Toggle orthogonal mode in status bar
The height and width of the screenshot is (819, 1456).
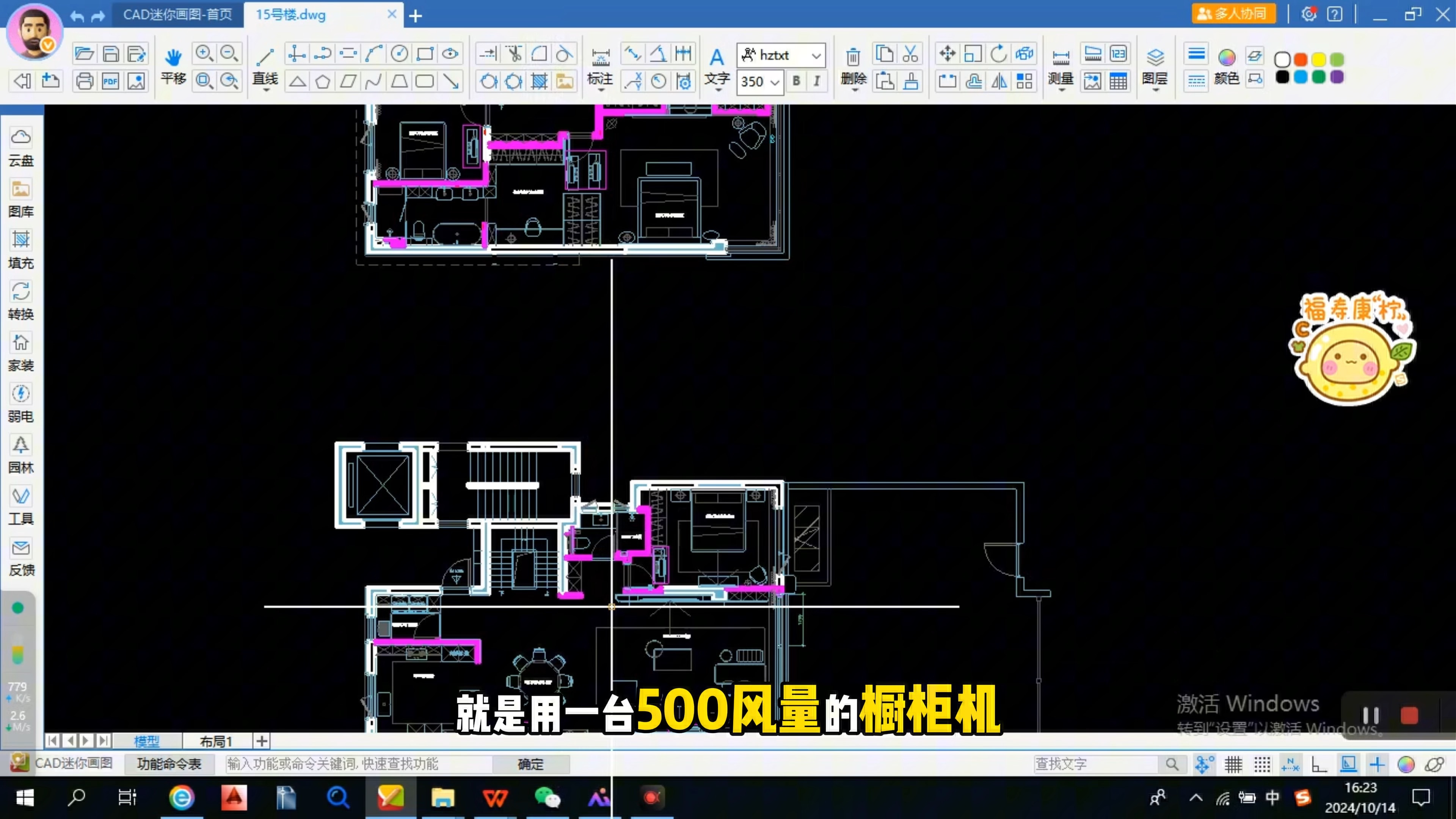[1319, 765]
